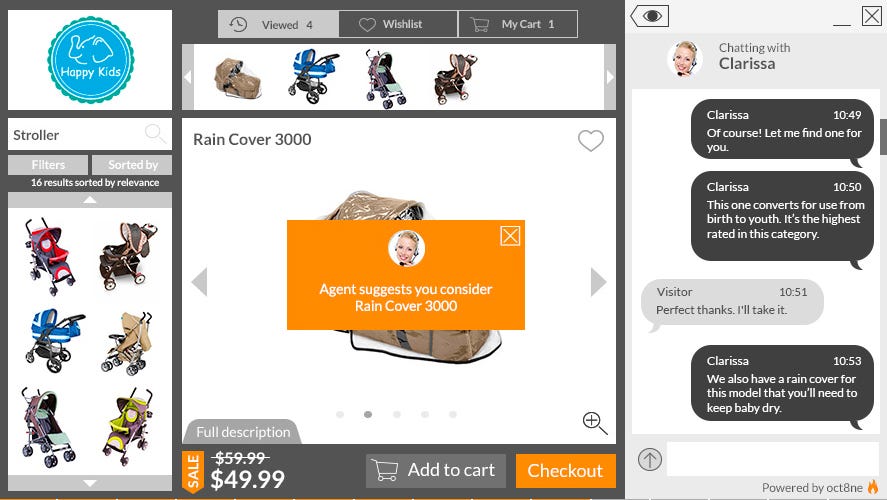This screenshot has width=887, height=500.
Task: Show next product image with the right arrow
Action: (x=598, y=282)
